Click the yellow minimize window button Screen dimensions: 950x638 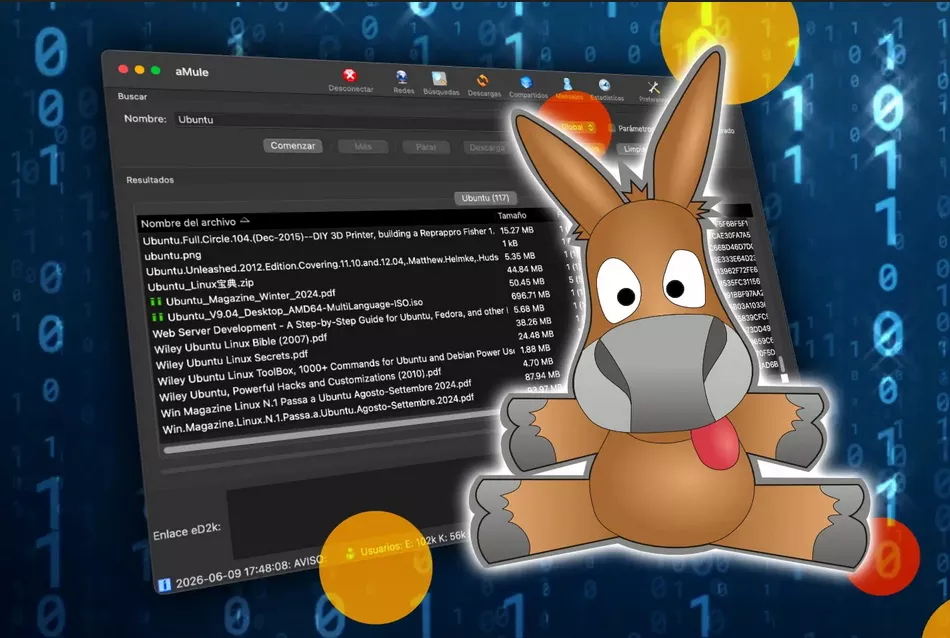(x=139, y=70)
